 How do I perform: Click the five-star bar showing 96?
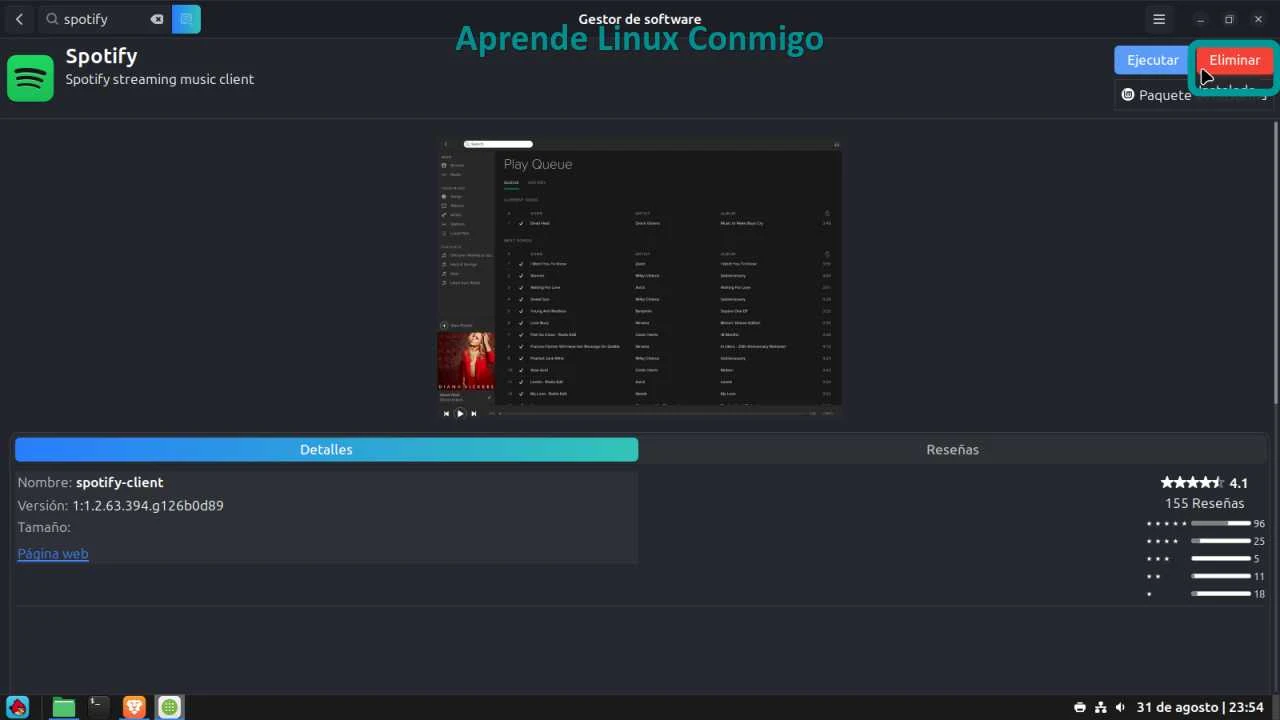[x=1221, y=523]
